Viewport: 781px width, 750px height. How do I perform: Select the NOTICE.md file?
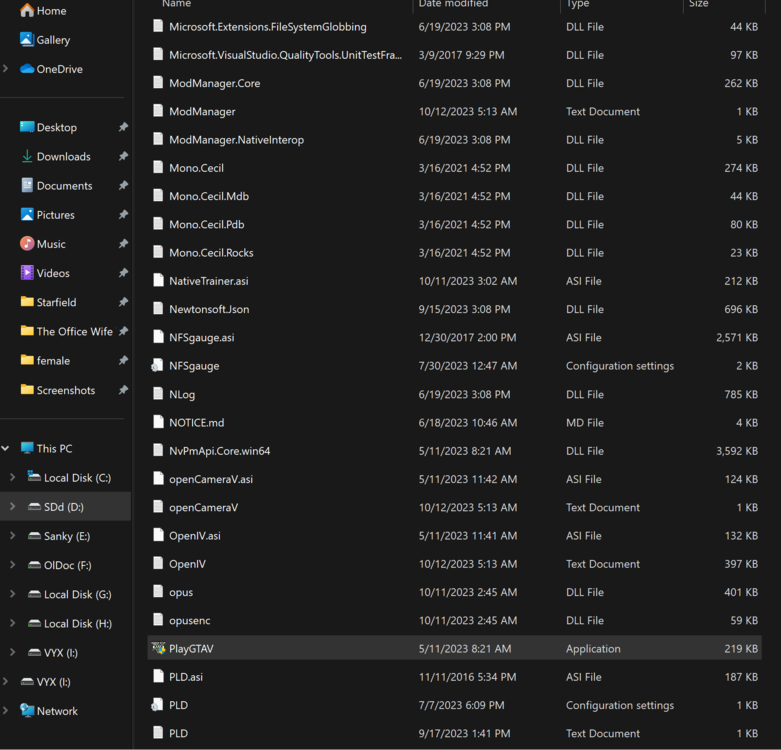tap(454, 422)
